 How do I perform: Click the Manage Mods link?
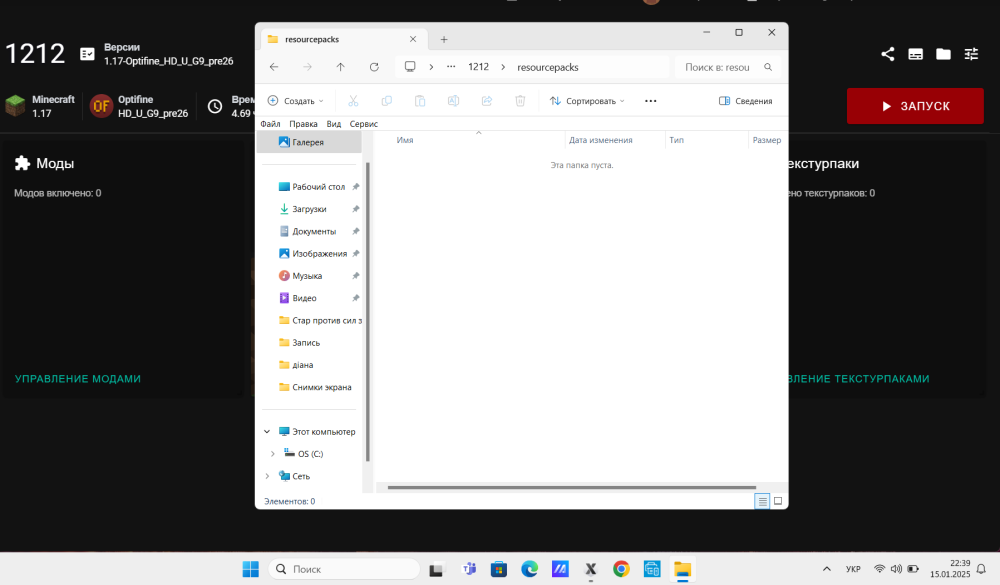tap(78, 379)
